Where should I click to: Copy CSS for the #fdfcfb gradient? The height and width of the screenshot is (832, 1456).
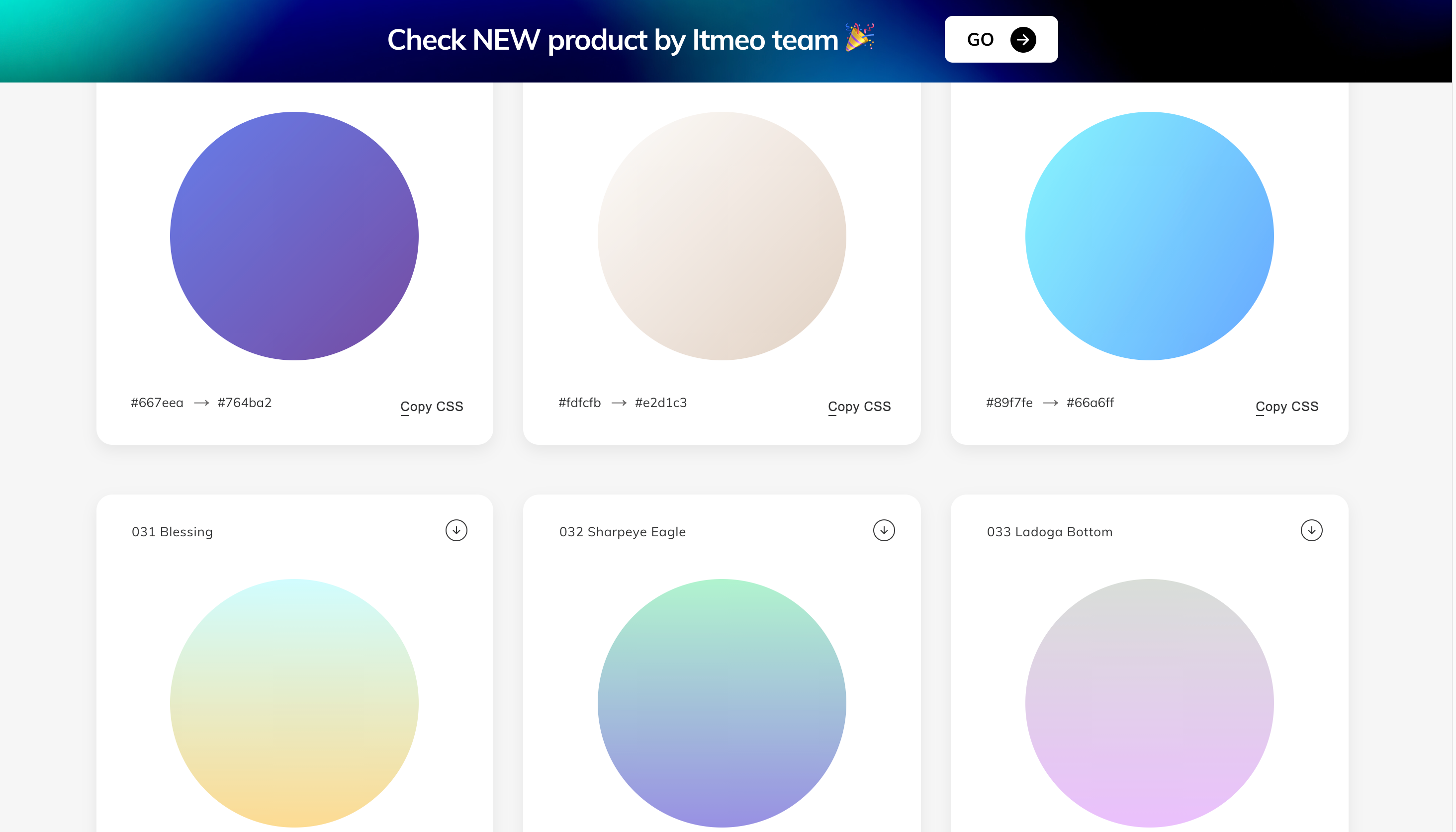859,406
